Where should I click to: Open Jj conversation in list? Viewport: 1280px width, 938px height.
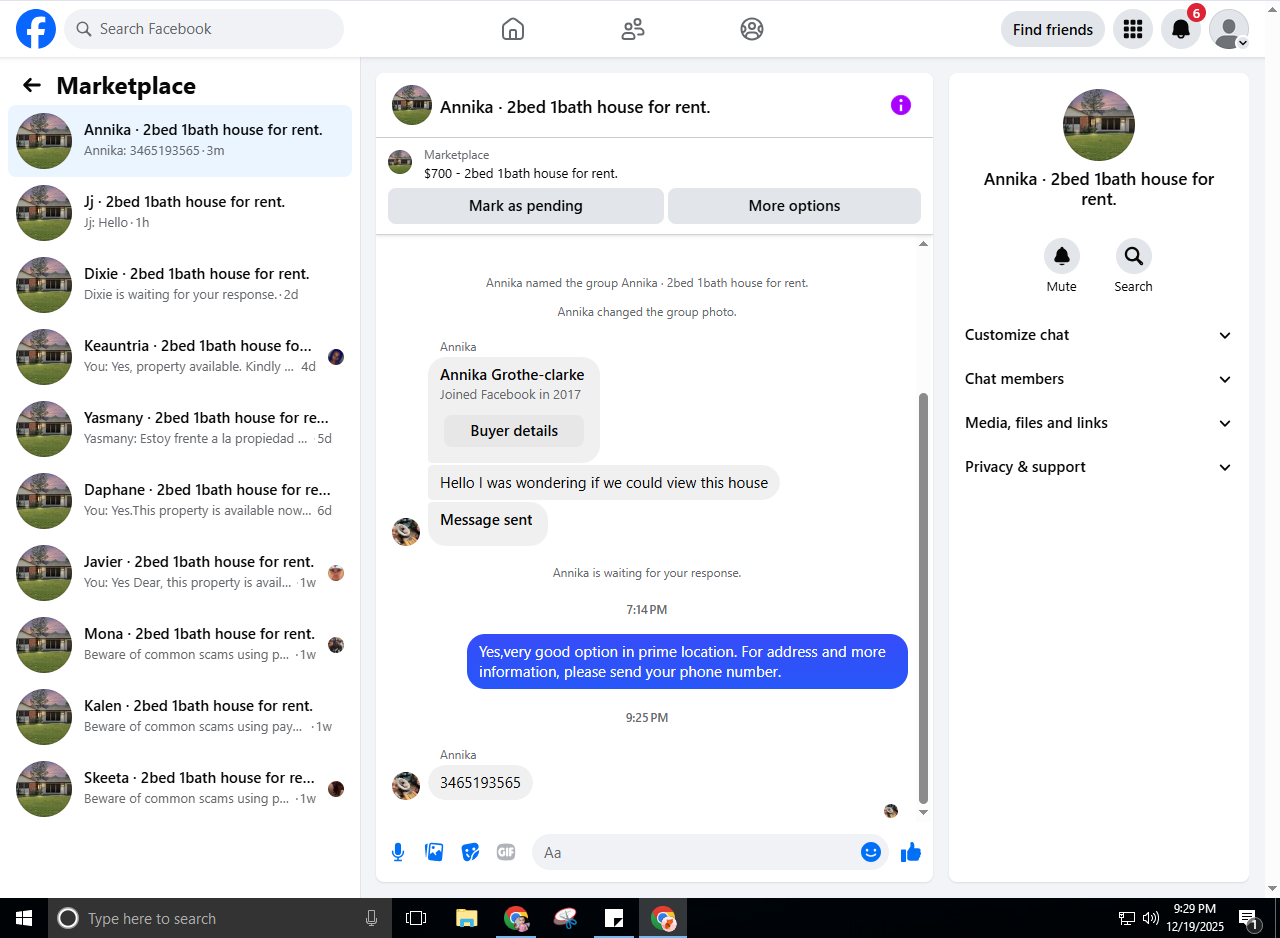pos(180,213)
